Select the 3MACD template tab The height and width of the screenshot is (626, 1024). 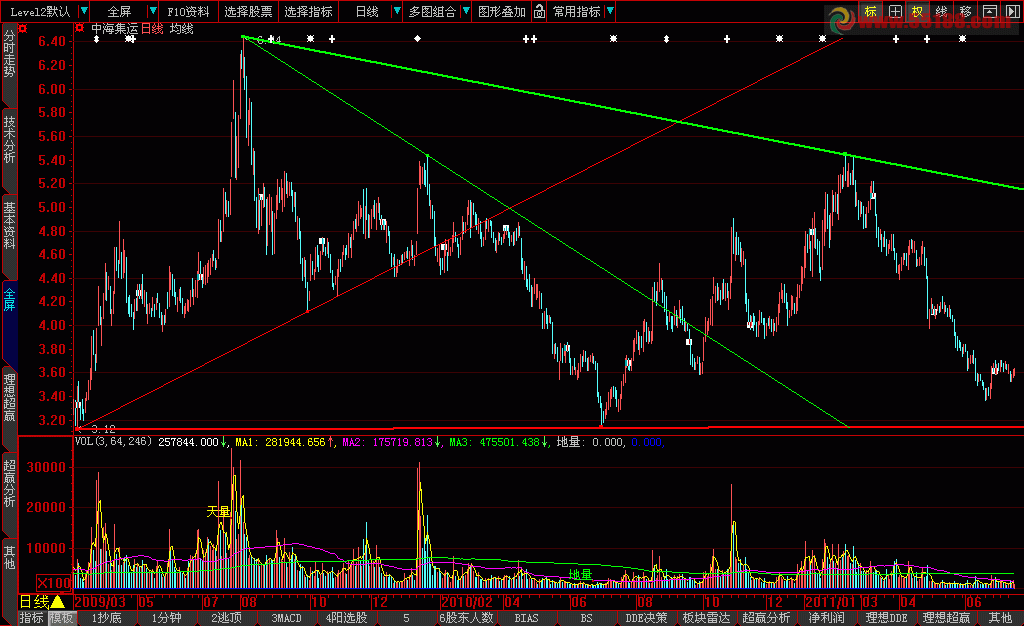click(287, 618)
